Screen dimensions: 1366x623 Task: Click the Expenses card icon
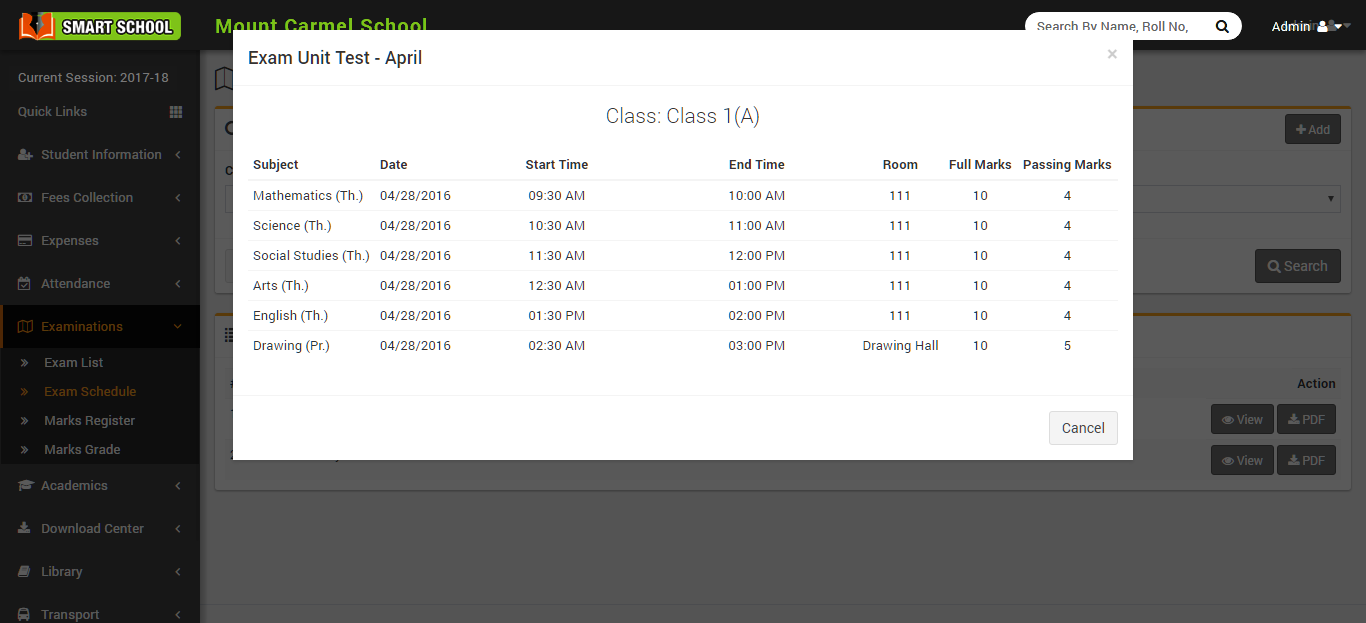(x=25, y=241)
